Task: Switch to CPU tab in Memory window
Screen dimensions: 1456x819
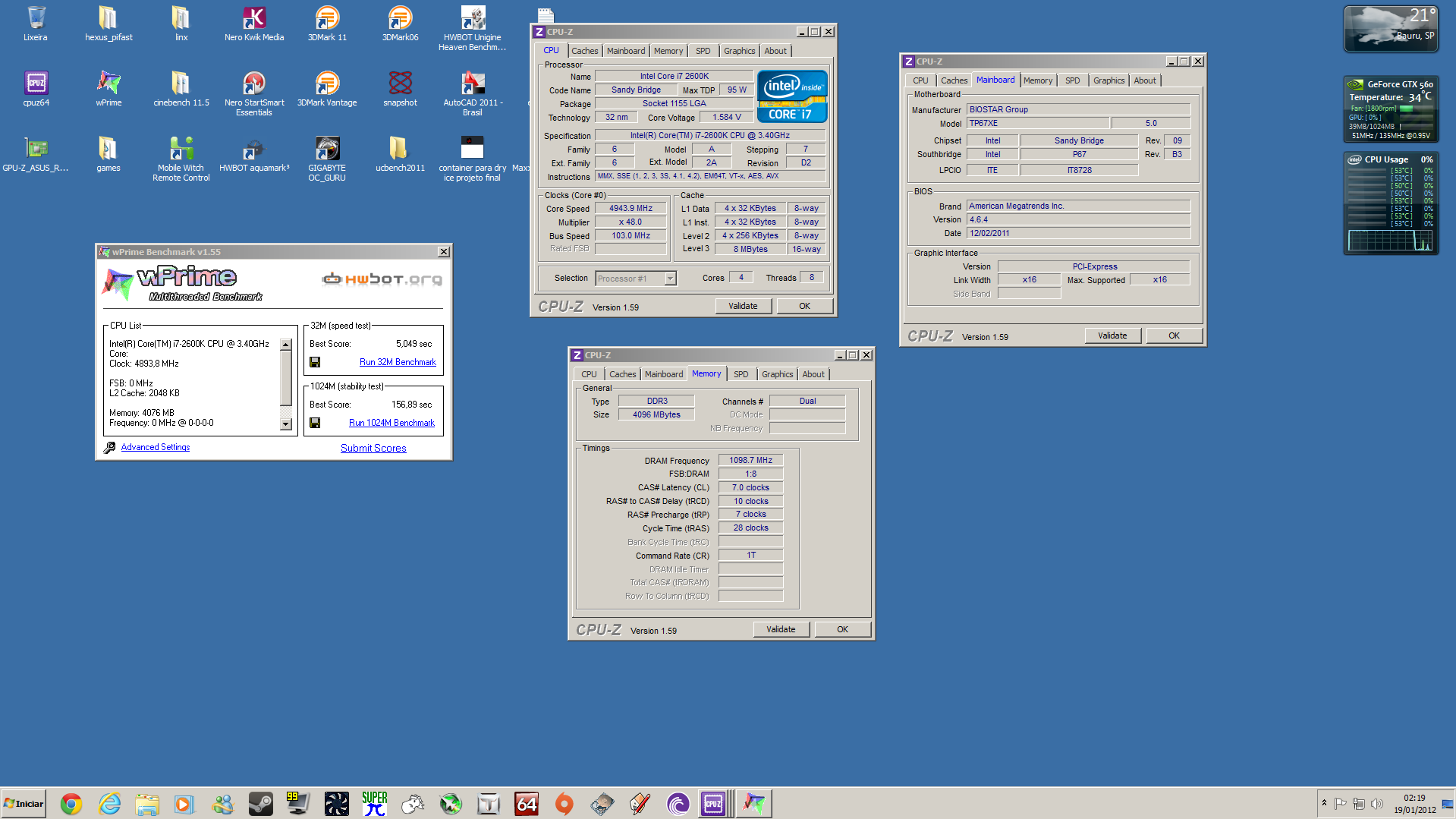Action: [589, 374]
